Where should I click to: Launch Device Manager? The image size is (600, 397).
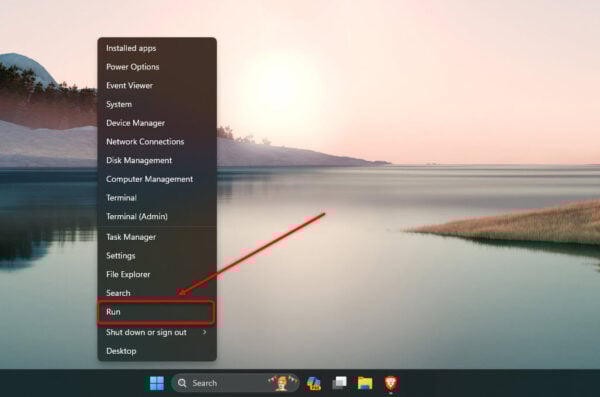point(157,123)
